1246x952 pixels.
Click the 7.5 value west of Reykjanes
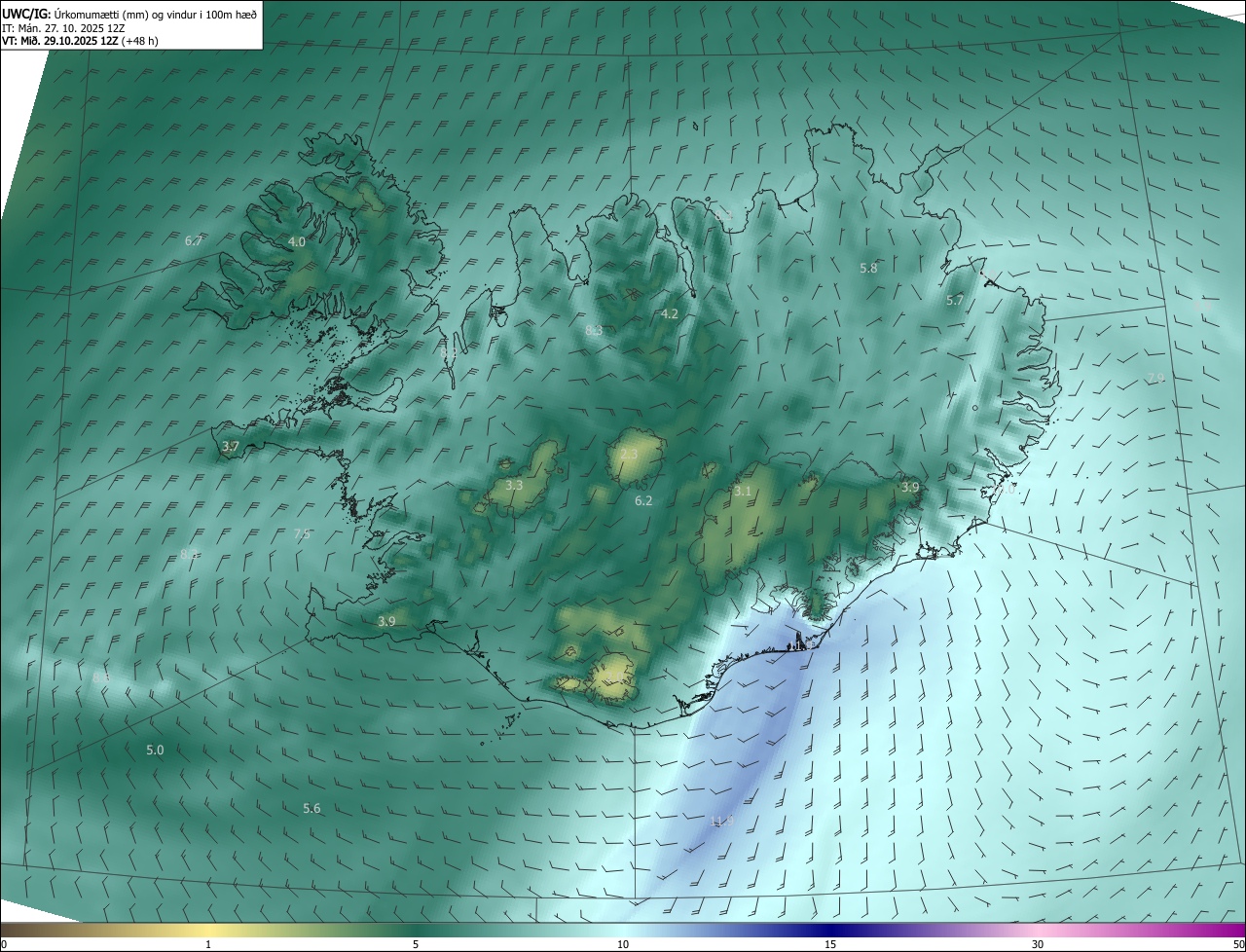(x=302, y=533)
